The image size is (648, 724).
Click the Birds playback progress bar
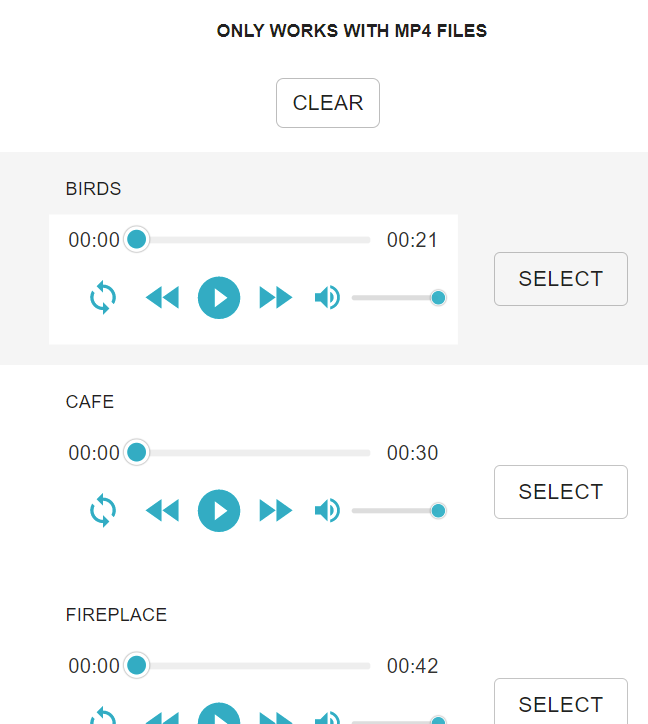coord(253,240)
